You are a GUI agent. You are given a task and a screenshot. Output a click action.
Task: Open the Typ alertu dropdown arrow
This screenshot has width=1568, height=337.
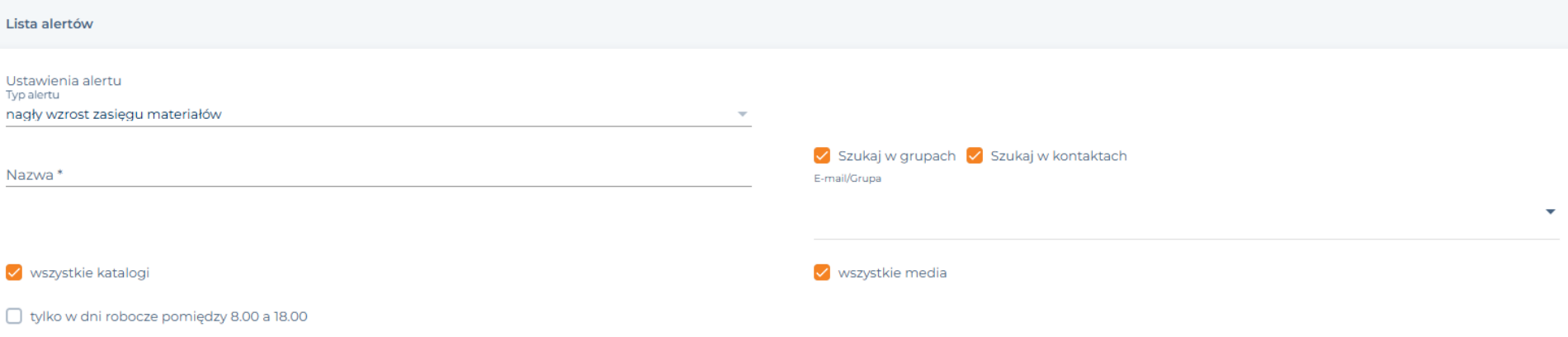(x=742, y=114)
